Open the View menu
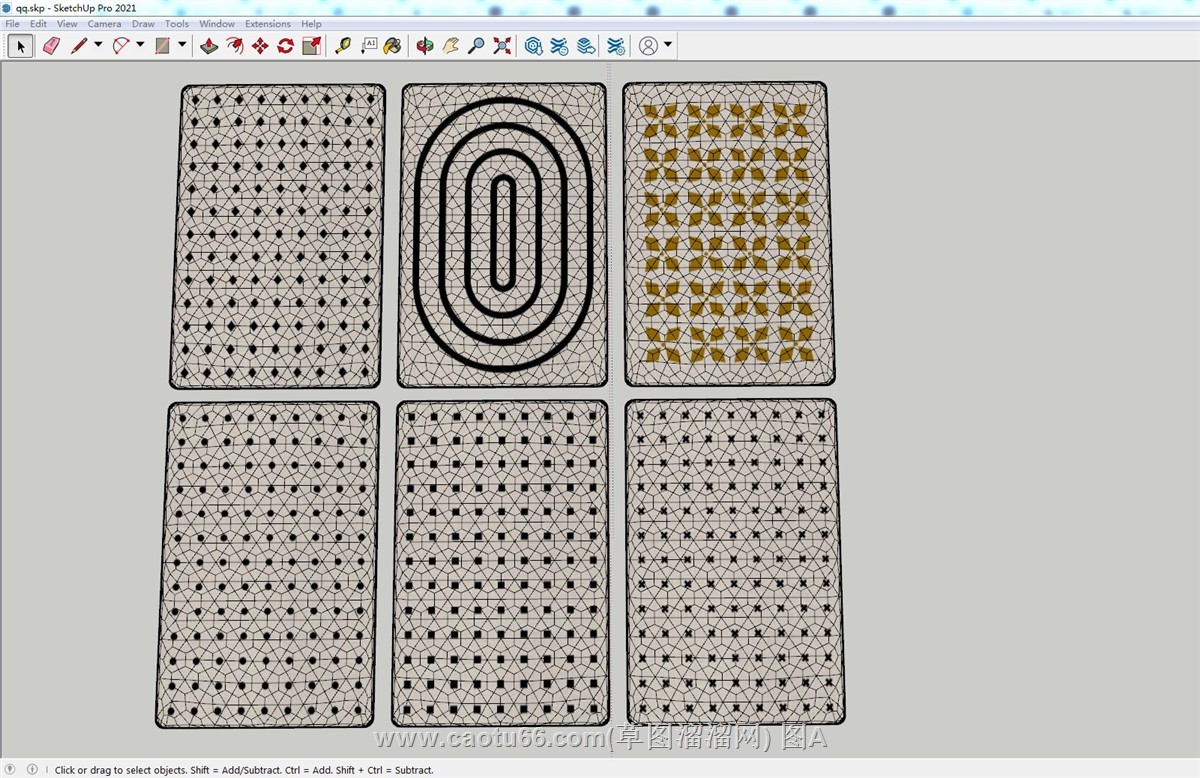This screenshot has width=1200, height=778. pyautogui.click(x=67, y=24)
